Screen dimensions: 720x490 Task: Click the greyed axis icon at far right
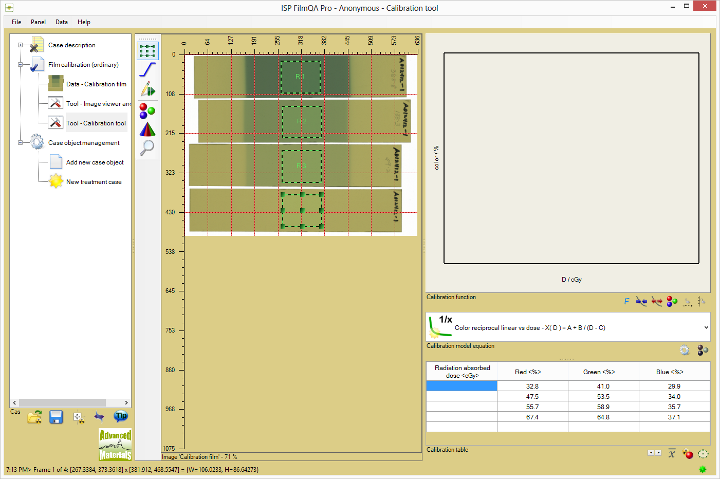click(x=701, y=301)
